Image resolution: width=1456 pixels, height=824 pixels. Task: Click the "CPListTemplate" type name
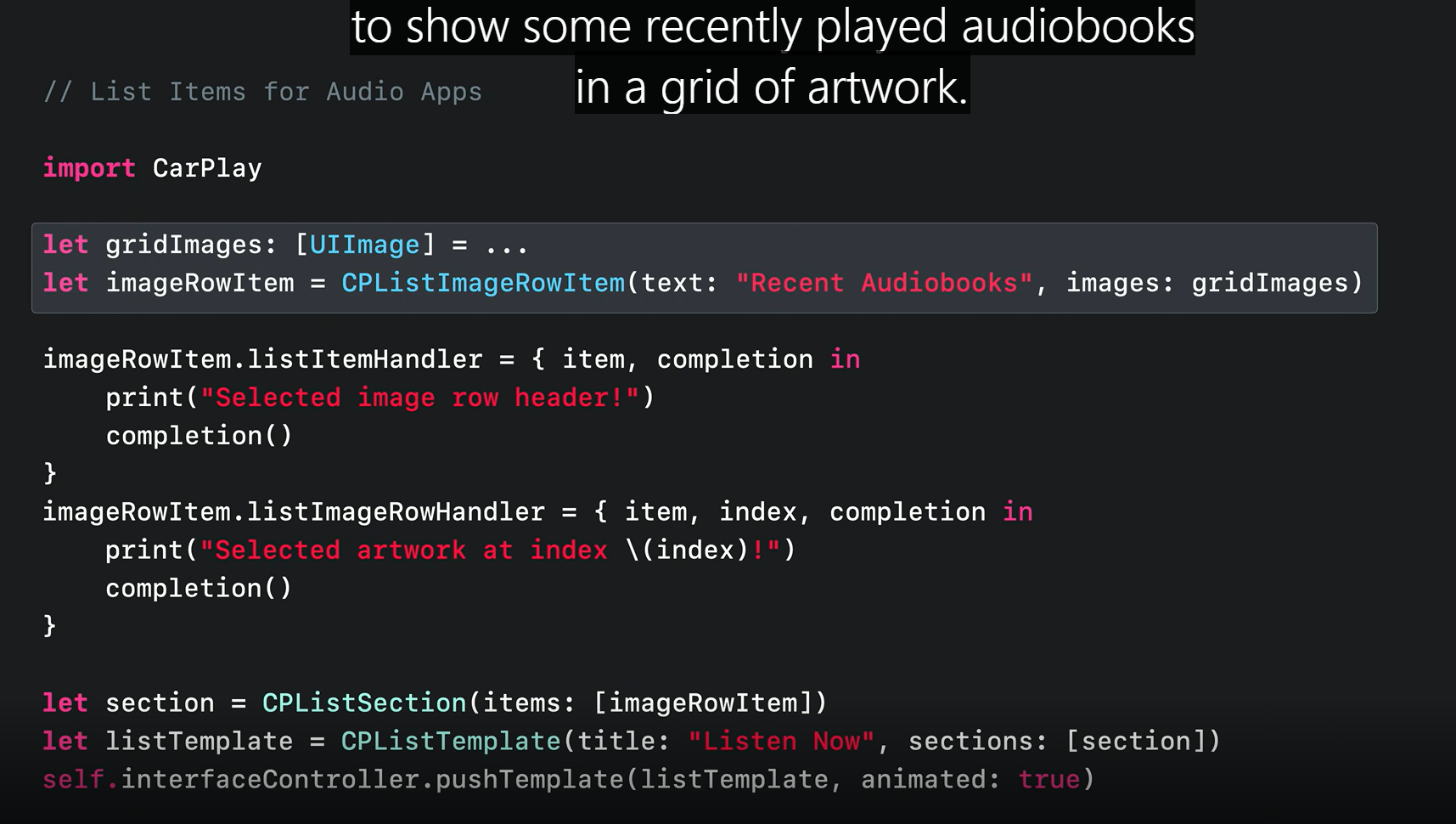pyautogui.click(x=451, y=741)
